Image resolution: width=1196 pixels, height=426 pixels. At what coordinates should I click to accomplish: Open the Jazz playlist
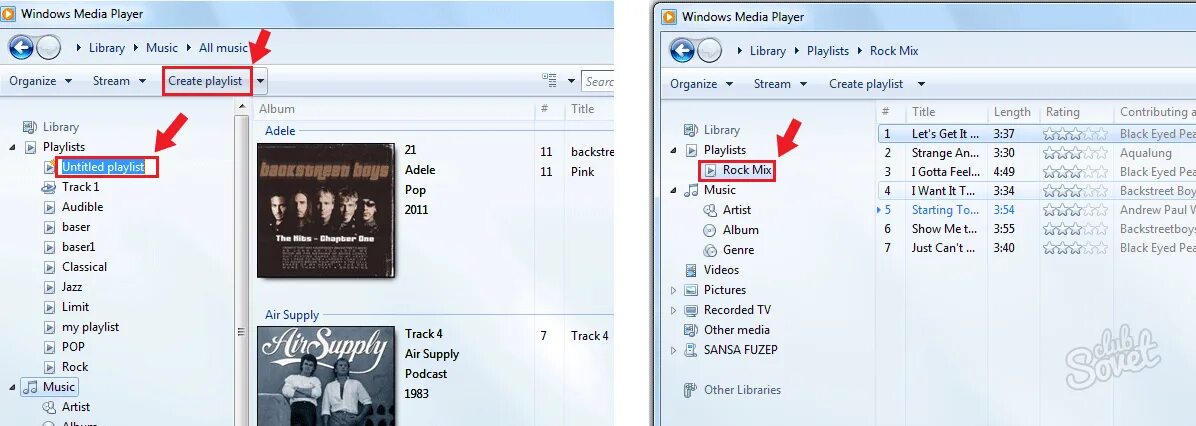[72, 287]
